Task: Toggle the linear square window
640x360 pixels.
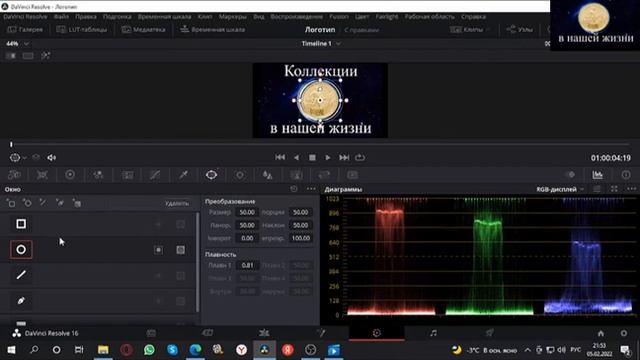Action: (x=21, y=224)
